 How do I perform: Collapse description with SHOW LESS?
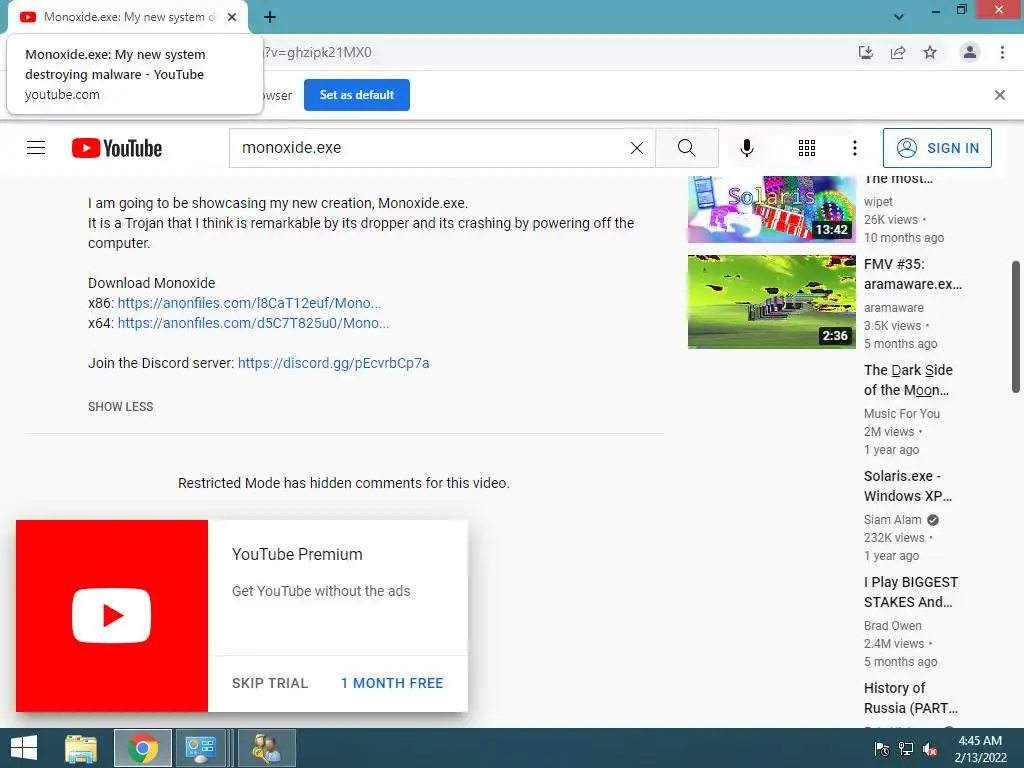pos(121,407)
